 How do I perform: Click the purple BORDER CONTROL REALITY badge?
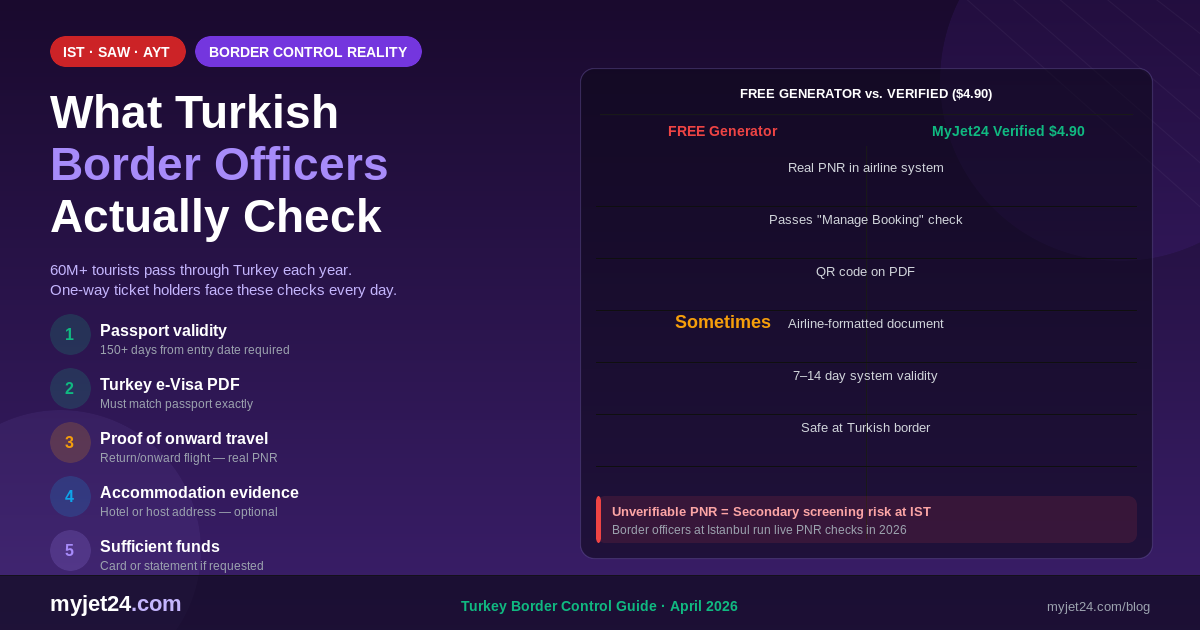(x=308, y=52)
